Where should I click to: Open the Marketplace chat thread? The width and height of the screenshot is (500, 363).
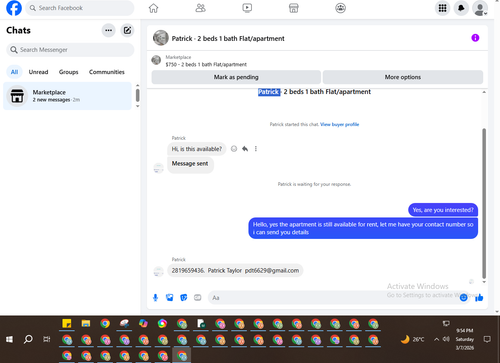[67, 96]
